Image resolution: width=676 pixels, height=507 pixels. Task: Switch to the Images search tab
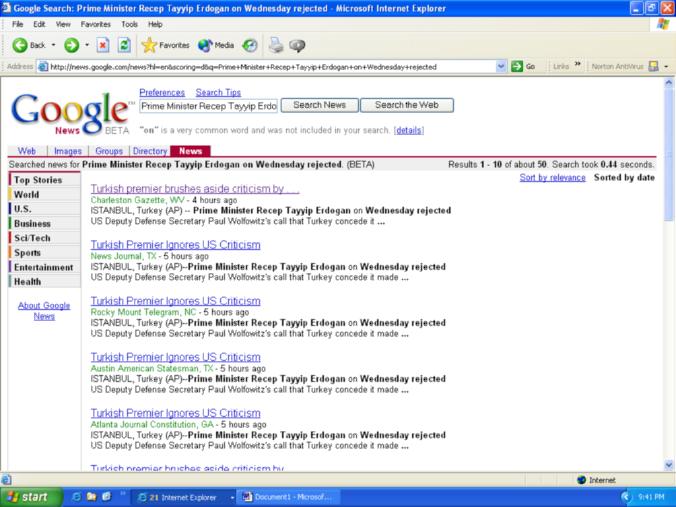(x=68, y=151)
